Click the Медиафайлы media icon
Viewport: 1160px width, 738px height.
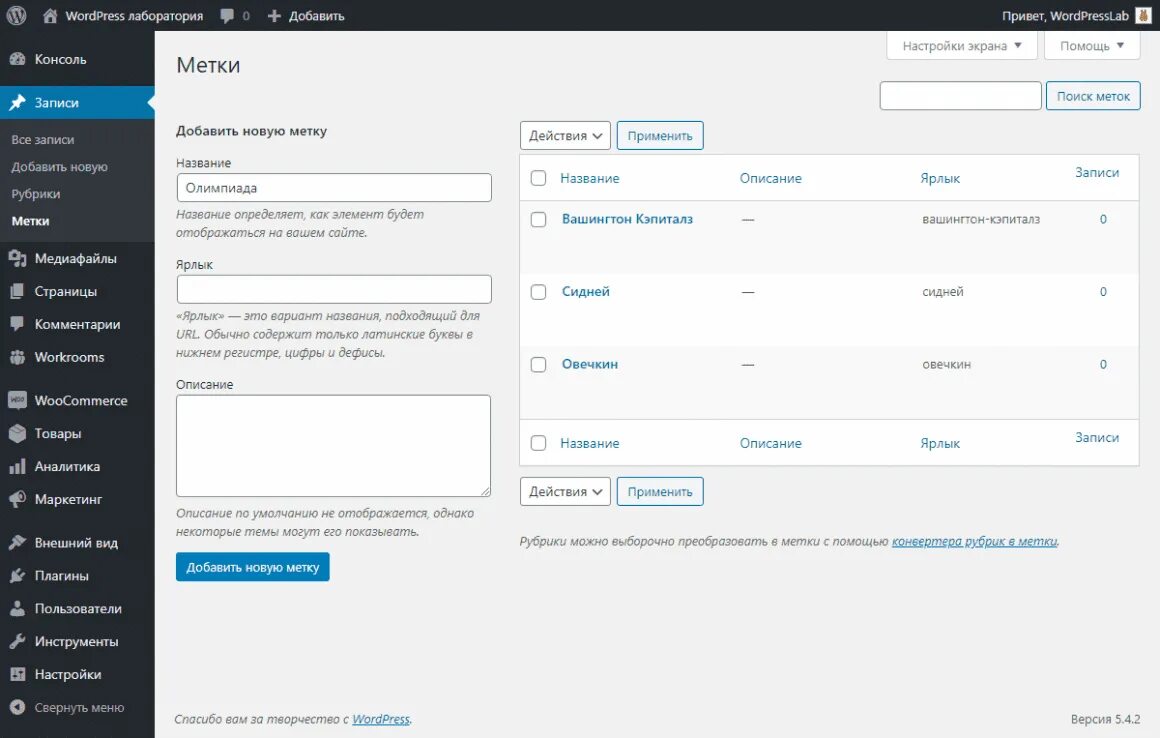pos(17,259)
